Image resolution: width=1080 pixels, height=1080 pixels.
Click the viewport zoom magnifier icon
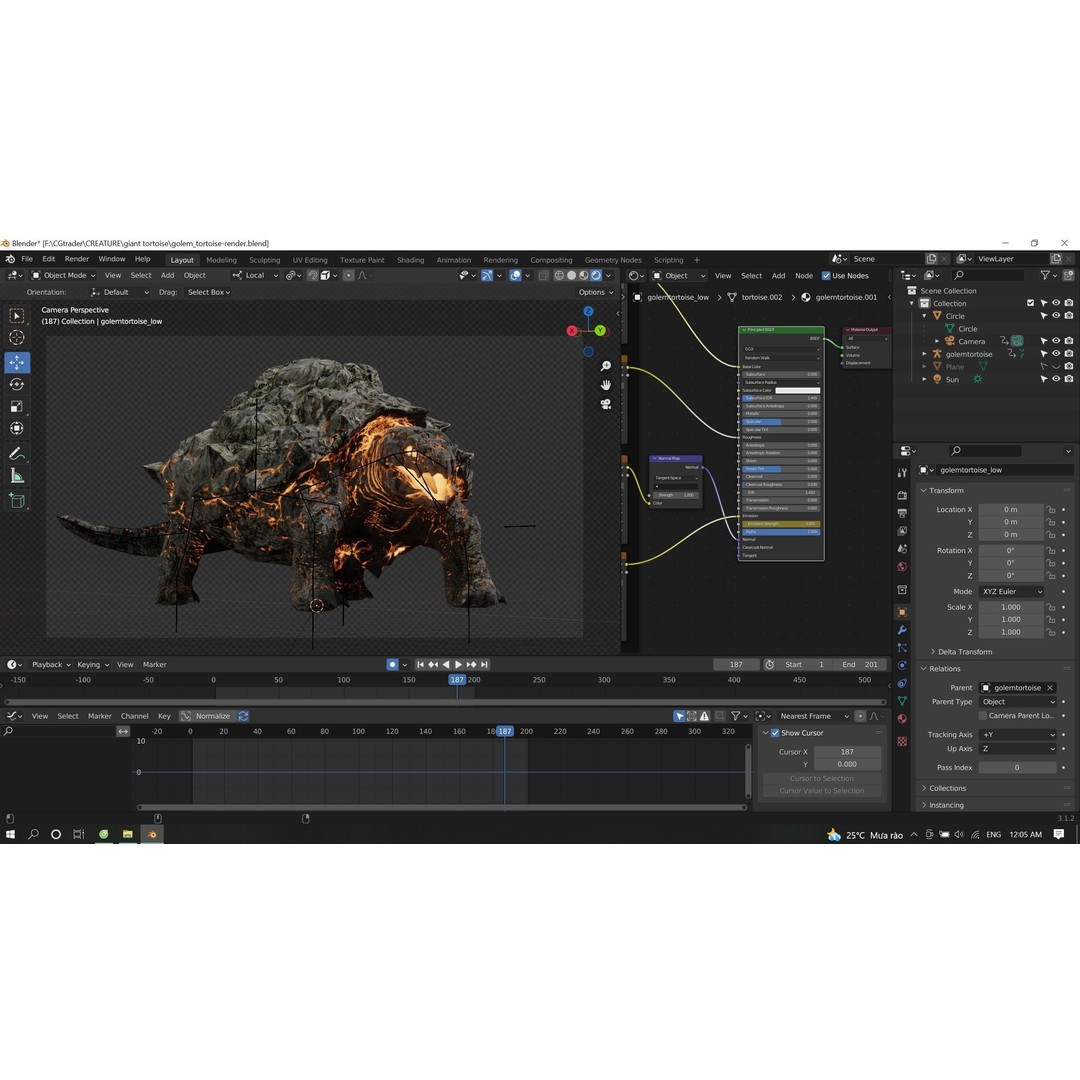pyautogui.click(x=605, y=366)
